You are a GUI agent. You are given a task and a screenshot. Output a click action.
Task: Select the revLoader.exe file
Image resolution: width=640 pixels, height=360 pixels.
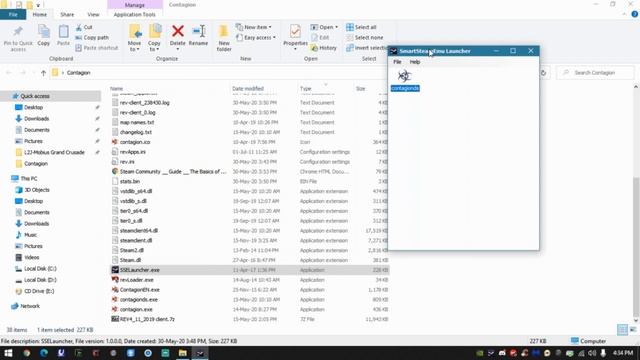point(249,280)
